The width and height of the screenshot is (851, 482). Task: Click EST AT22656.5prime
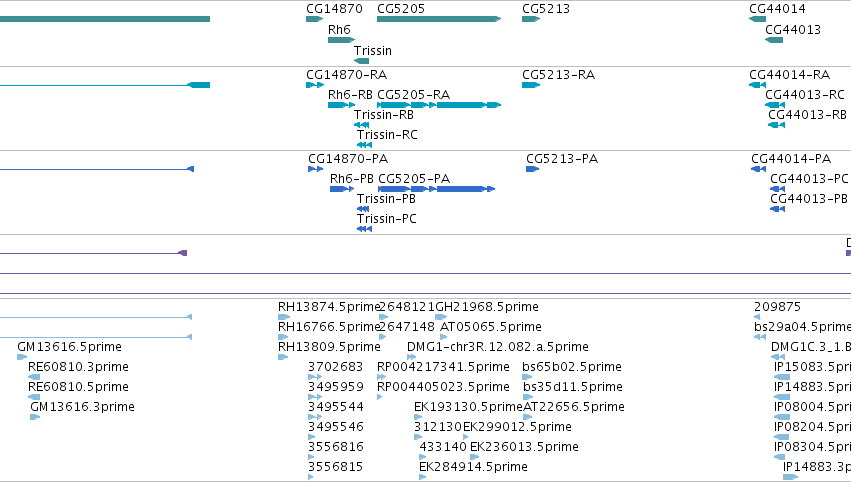pos(574,408)
